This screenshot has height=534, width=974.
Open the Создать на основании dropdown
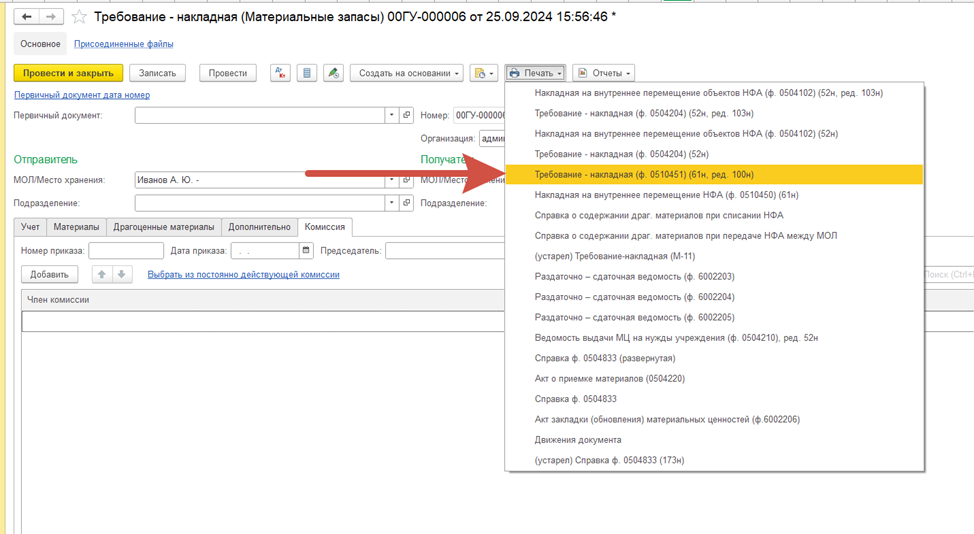click(407, 73)
